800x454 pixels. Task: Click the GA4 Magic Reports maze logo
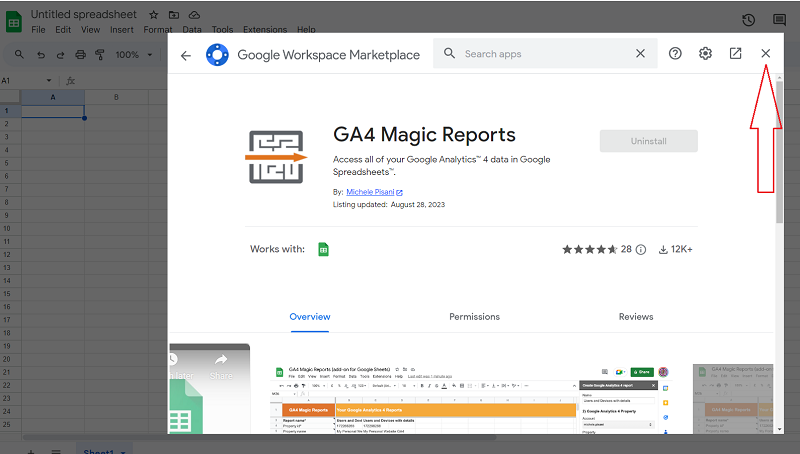(276, 157)
